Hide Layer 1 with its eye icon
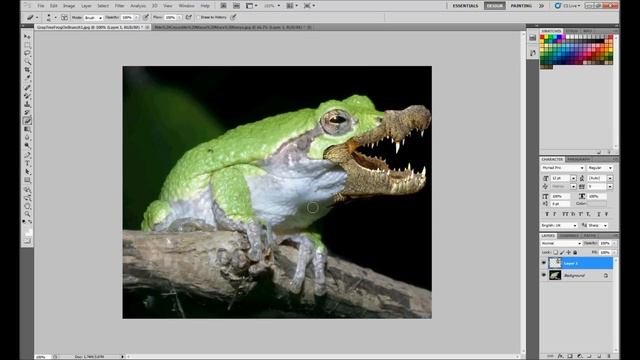Viewport: 640px width, 360px height. pos(544,263)
